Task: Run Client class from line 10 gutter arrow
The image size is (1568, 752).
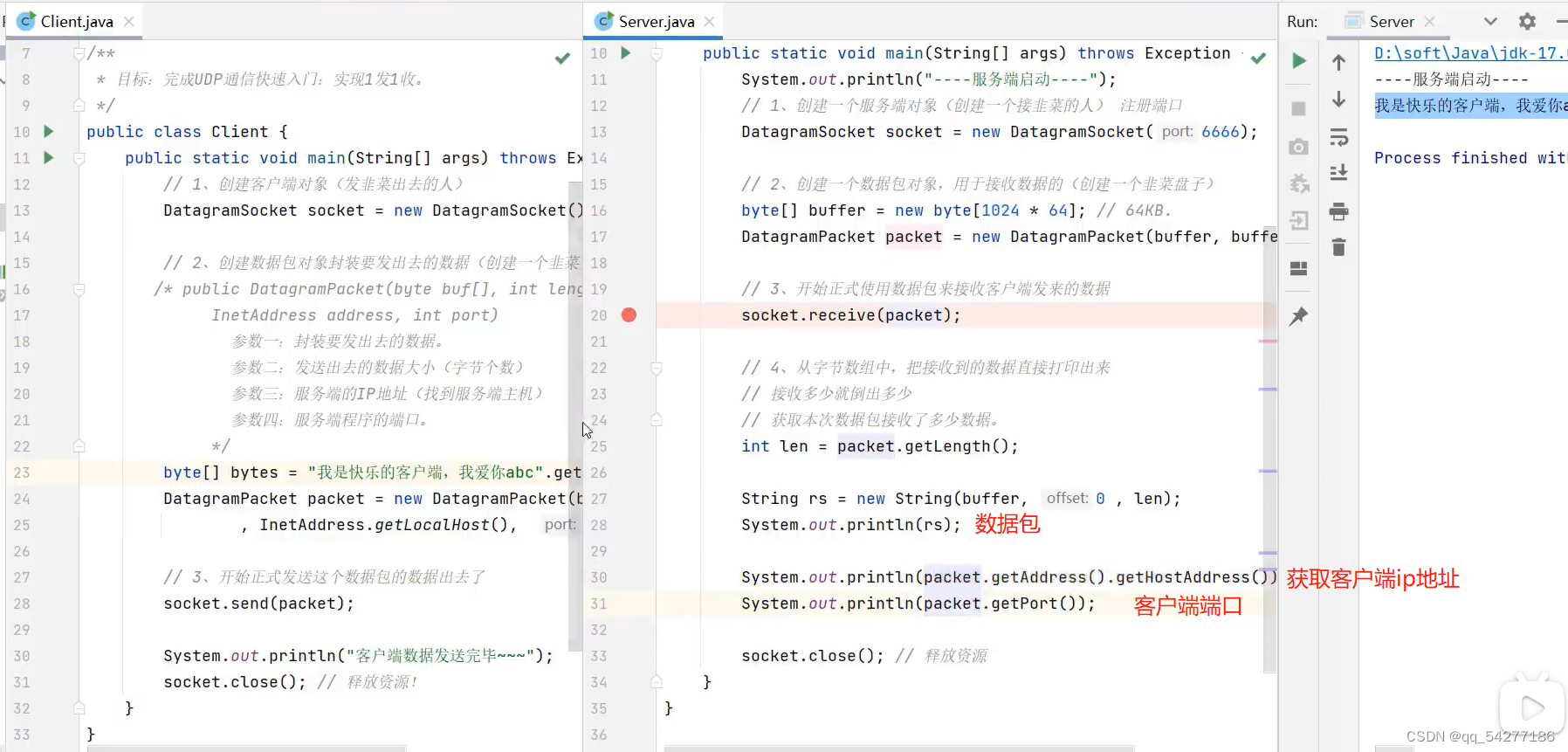Action: [x=49, y=131]
